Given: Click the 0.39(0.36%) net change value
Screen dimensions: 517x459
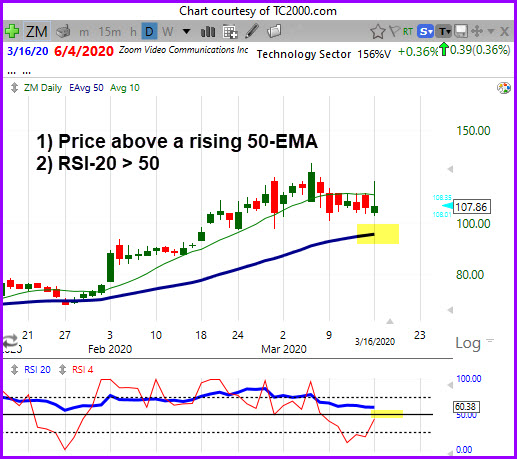Looking at the screenshot, I should click(480, 50).
